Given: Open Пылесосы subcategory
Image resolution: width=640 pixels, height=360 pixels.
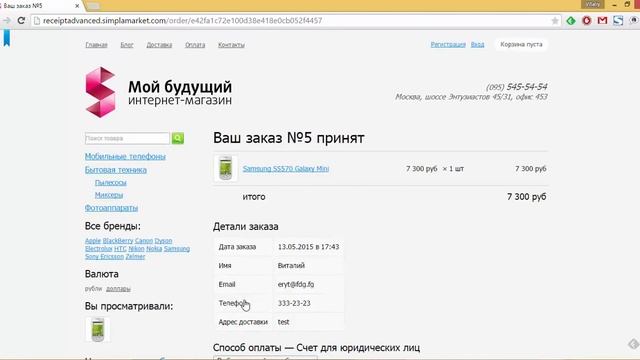Looking at the screenshot, I should point(111,182).
